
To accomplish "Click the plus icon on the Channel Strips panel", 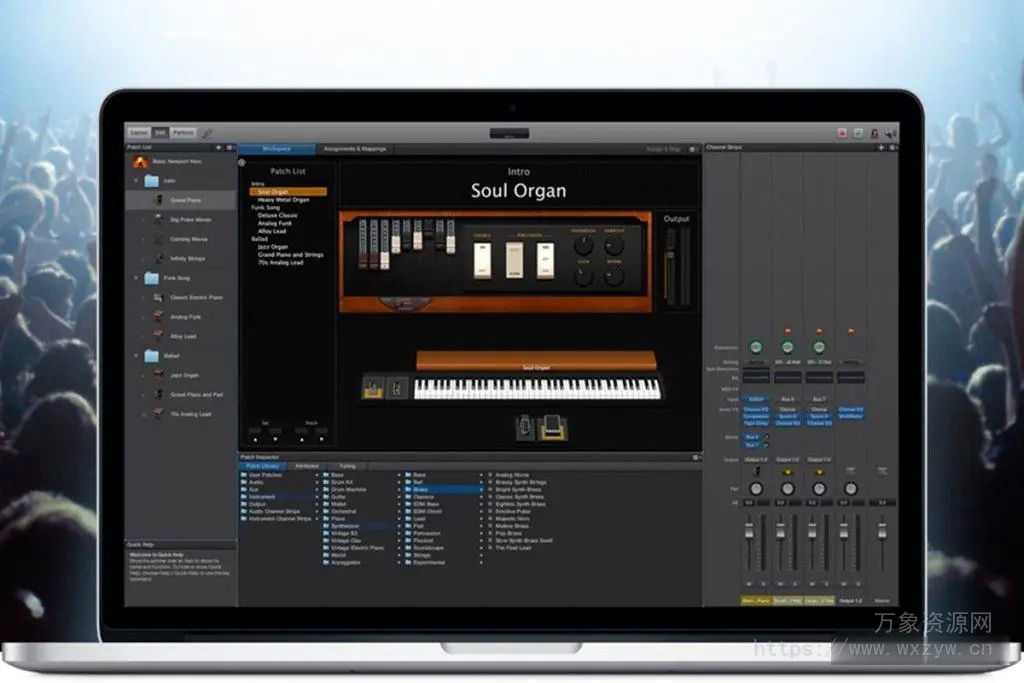I will click(x=881, y=146).
